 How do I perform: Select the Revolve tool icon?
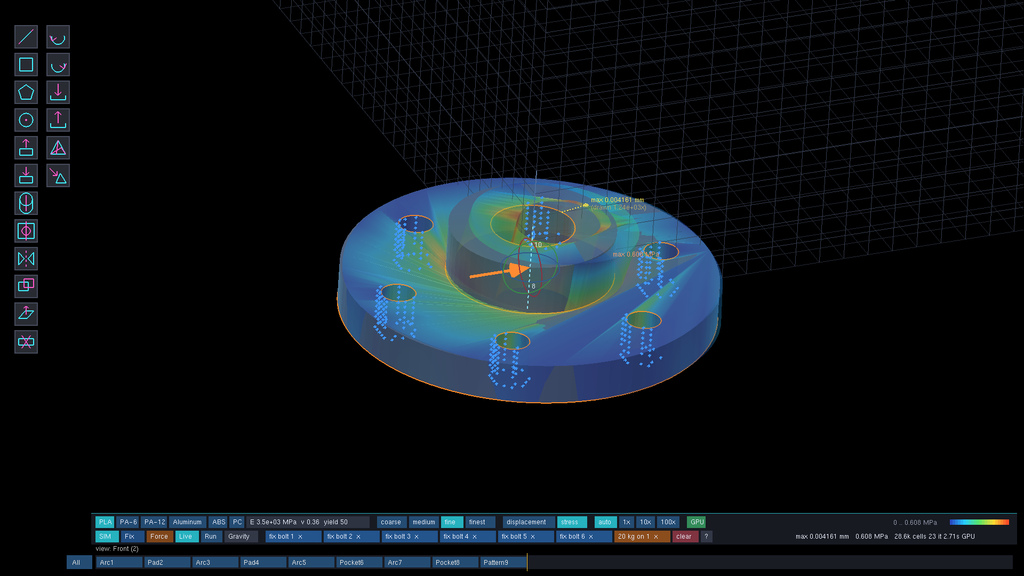[x=26, y=204]
